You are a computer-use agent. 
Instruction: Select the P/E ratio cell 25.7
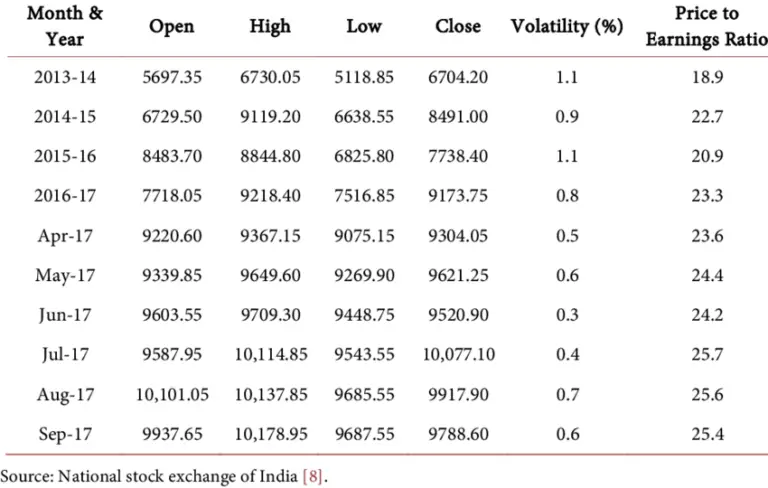(x=708, y=355)
